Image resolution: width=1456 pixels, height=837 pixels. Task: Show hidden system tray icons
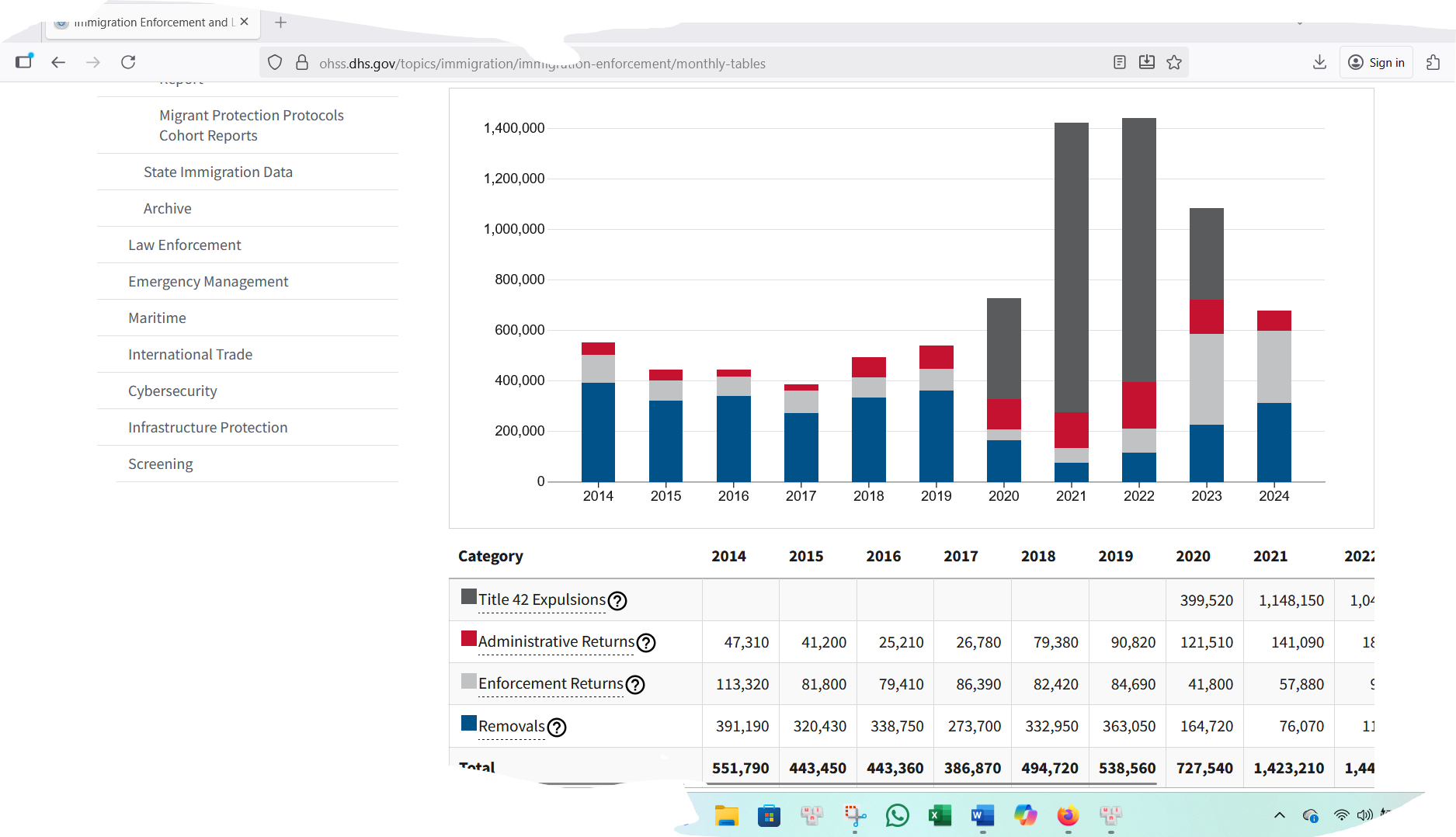coord(1280,815)
